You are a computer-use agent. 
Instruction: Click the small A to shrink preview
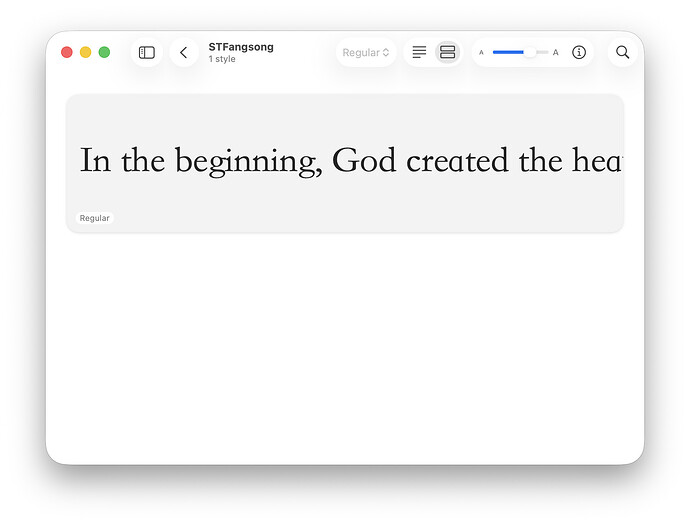point(481,52)
